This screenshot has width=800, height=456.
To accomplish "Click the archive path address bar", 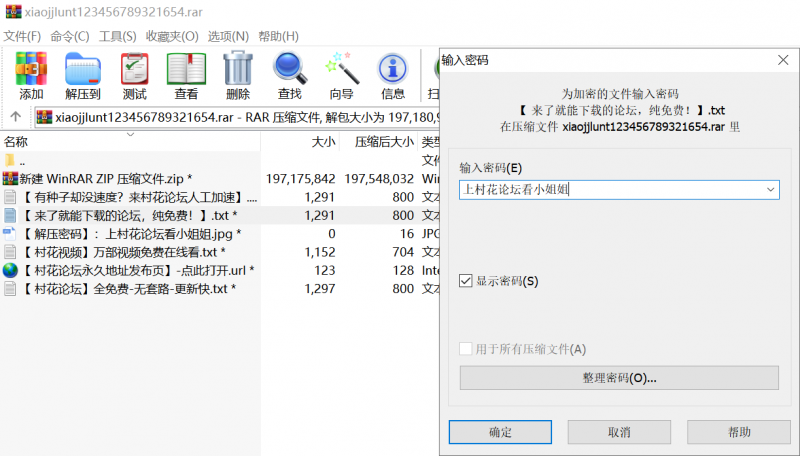I will [x=237, y=117].
